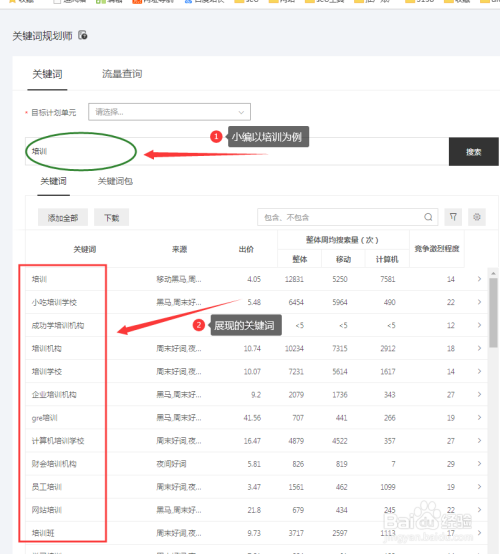Switch to the top 关键词 tab

click(47, 74)
